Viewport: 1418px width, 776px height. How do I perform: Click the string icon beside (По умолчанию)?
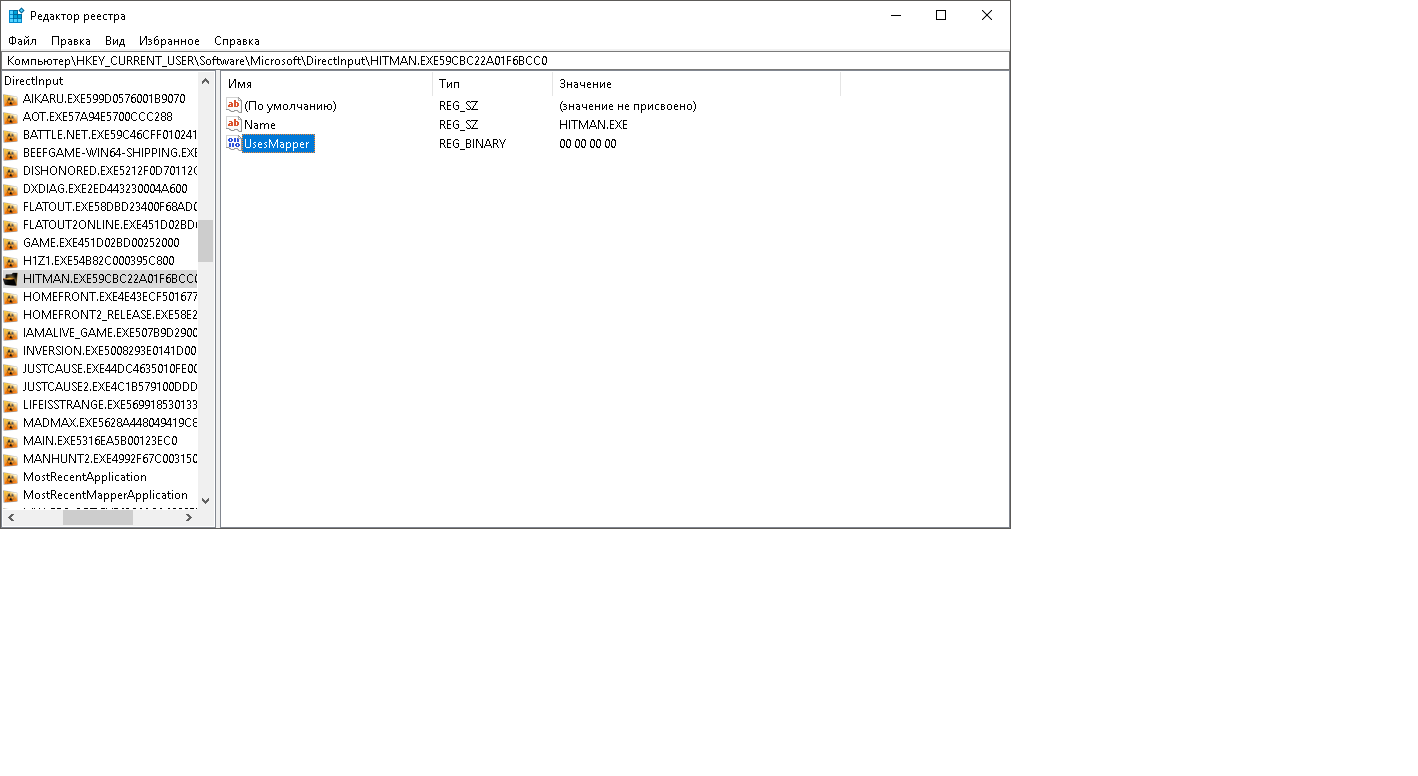(x=234, y=105)
